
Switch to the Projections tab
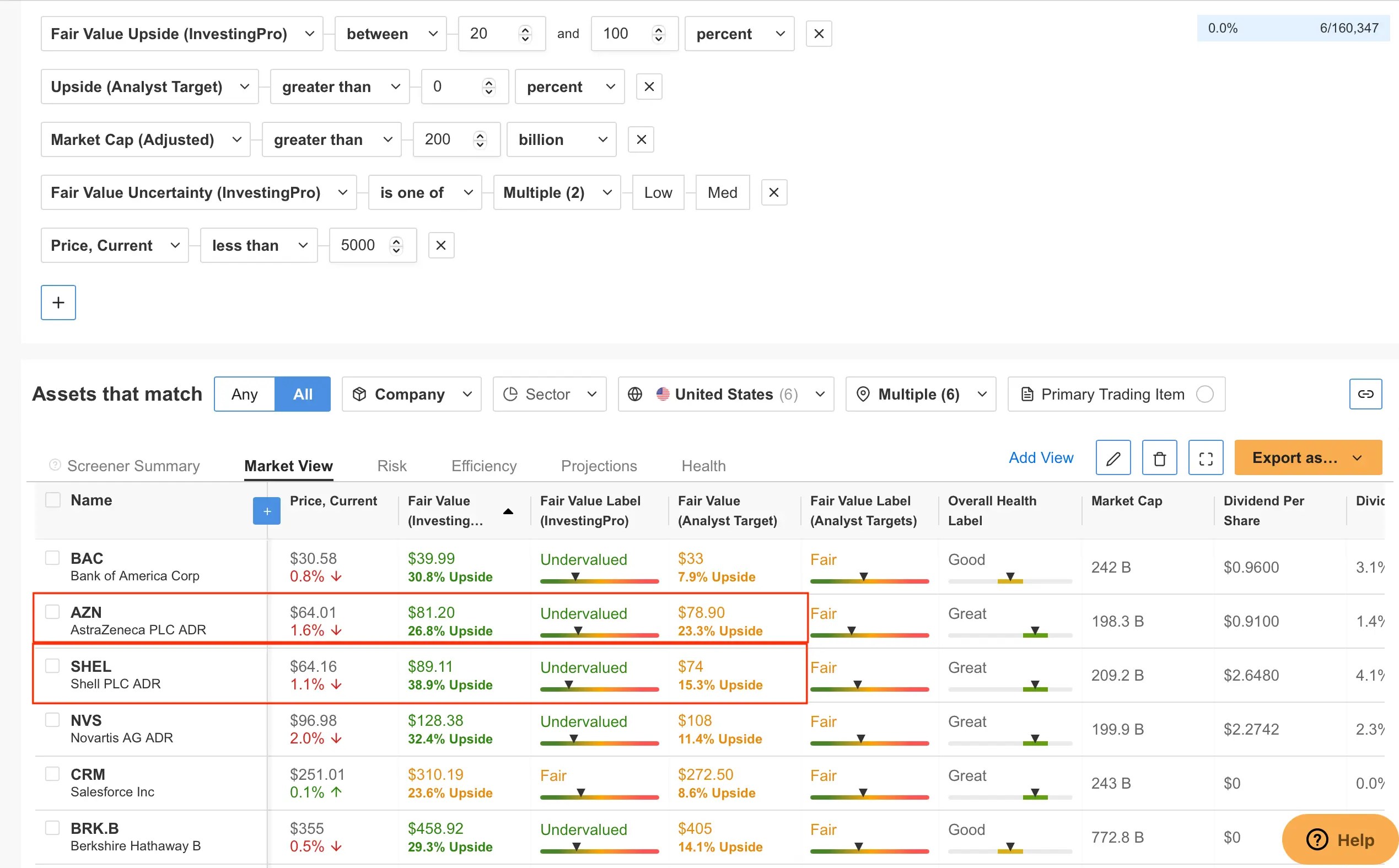[598, 464]
